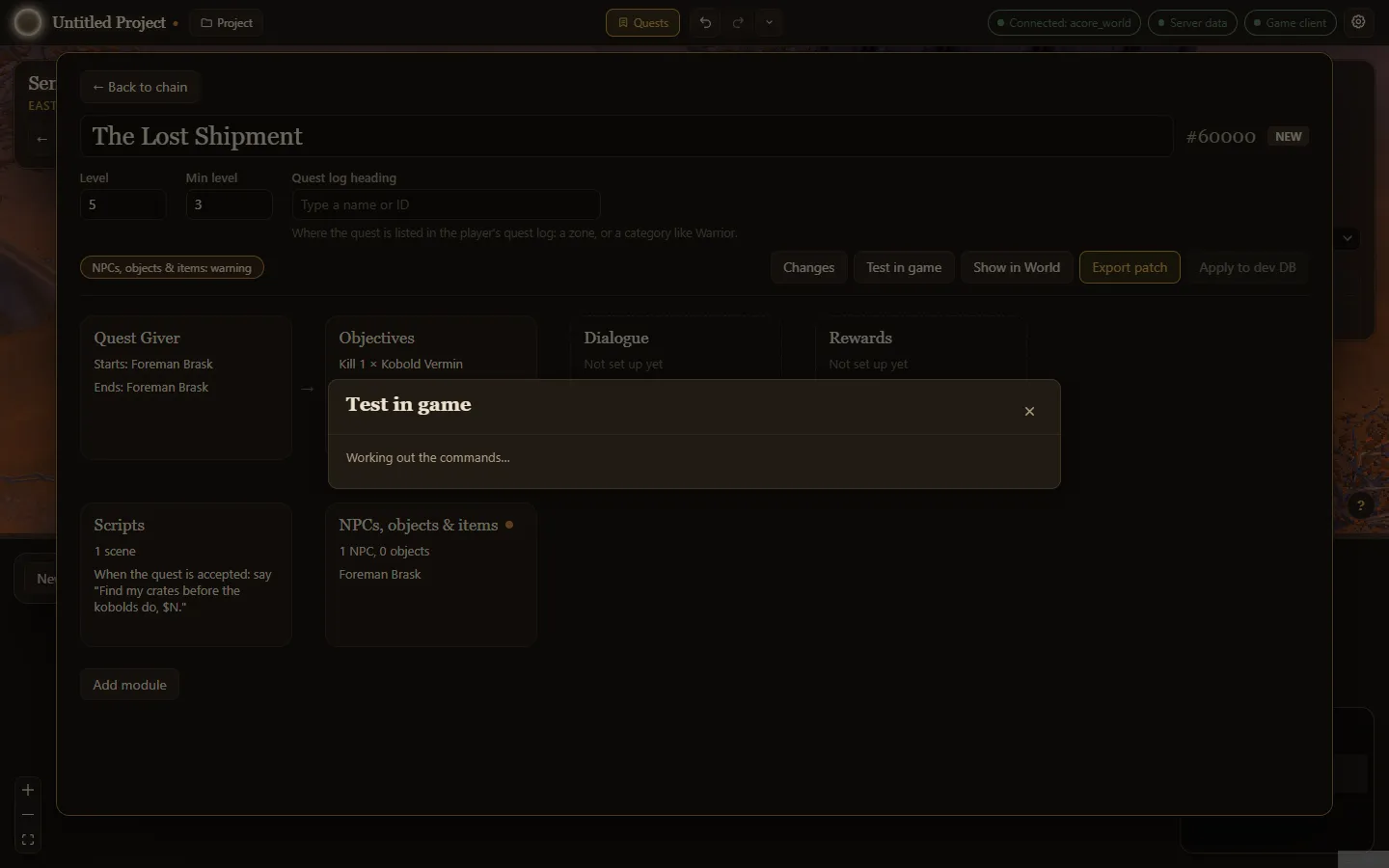
Task: Click Show in World button
Action: 1017,267
